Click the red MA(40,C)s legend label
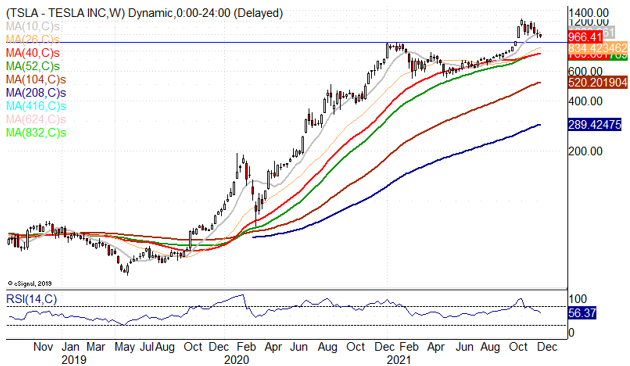Image resolution: width=630 pixels, height=366 pixels. click(33, 53)
